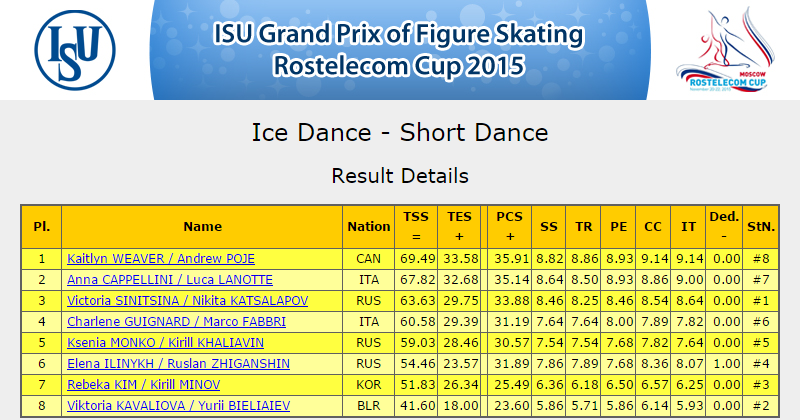Click the 69.49 TSS score cell

click(416, 259)
